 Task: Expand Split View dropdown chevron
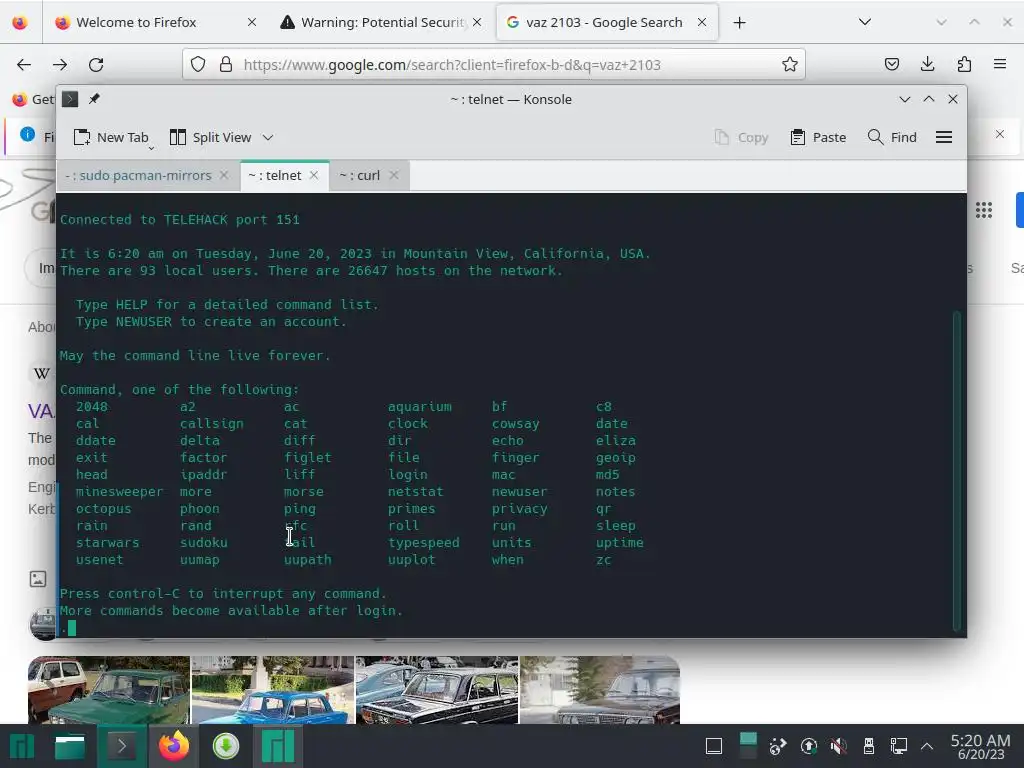tap(268, 137)
